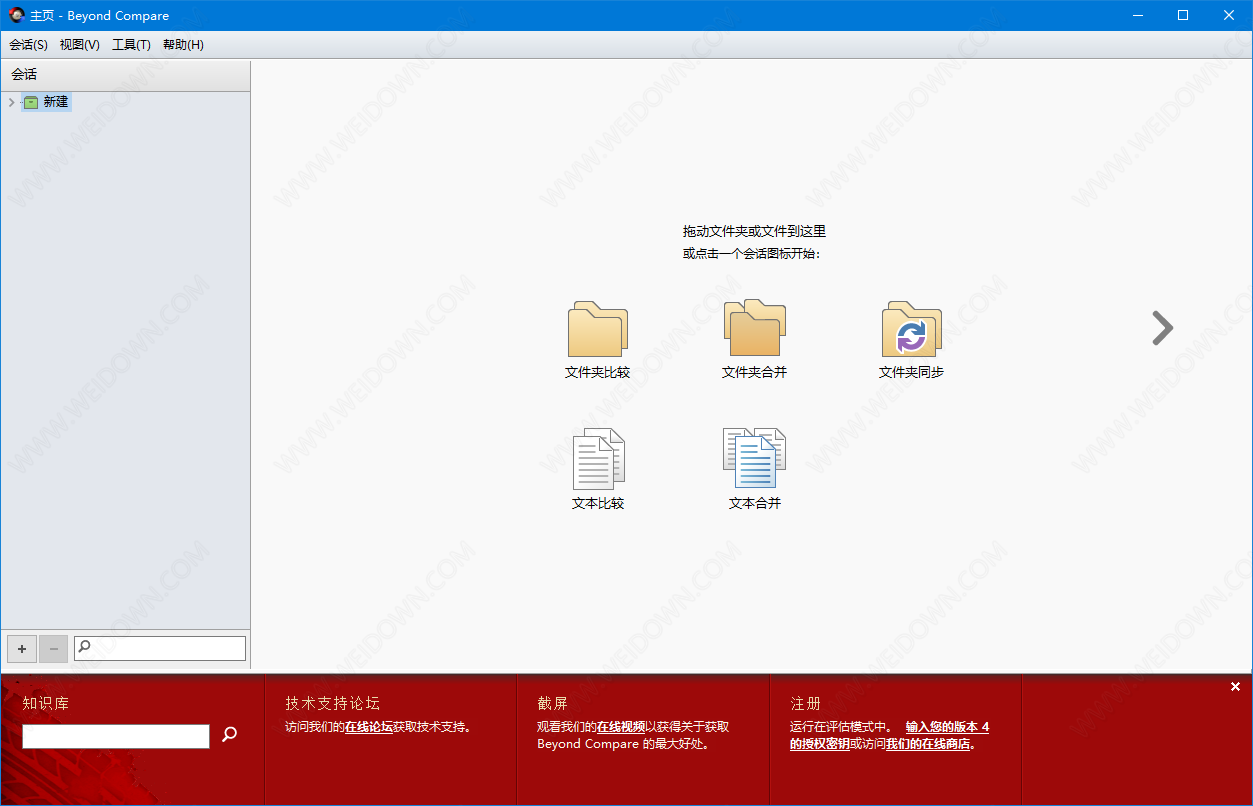The width and height of the screenshot is (1253, 806).
Task: Close the red info panel
Action: [x=1235, y=687]
